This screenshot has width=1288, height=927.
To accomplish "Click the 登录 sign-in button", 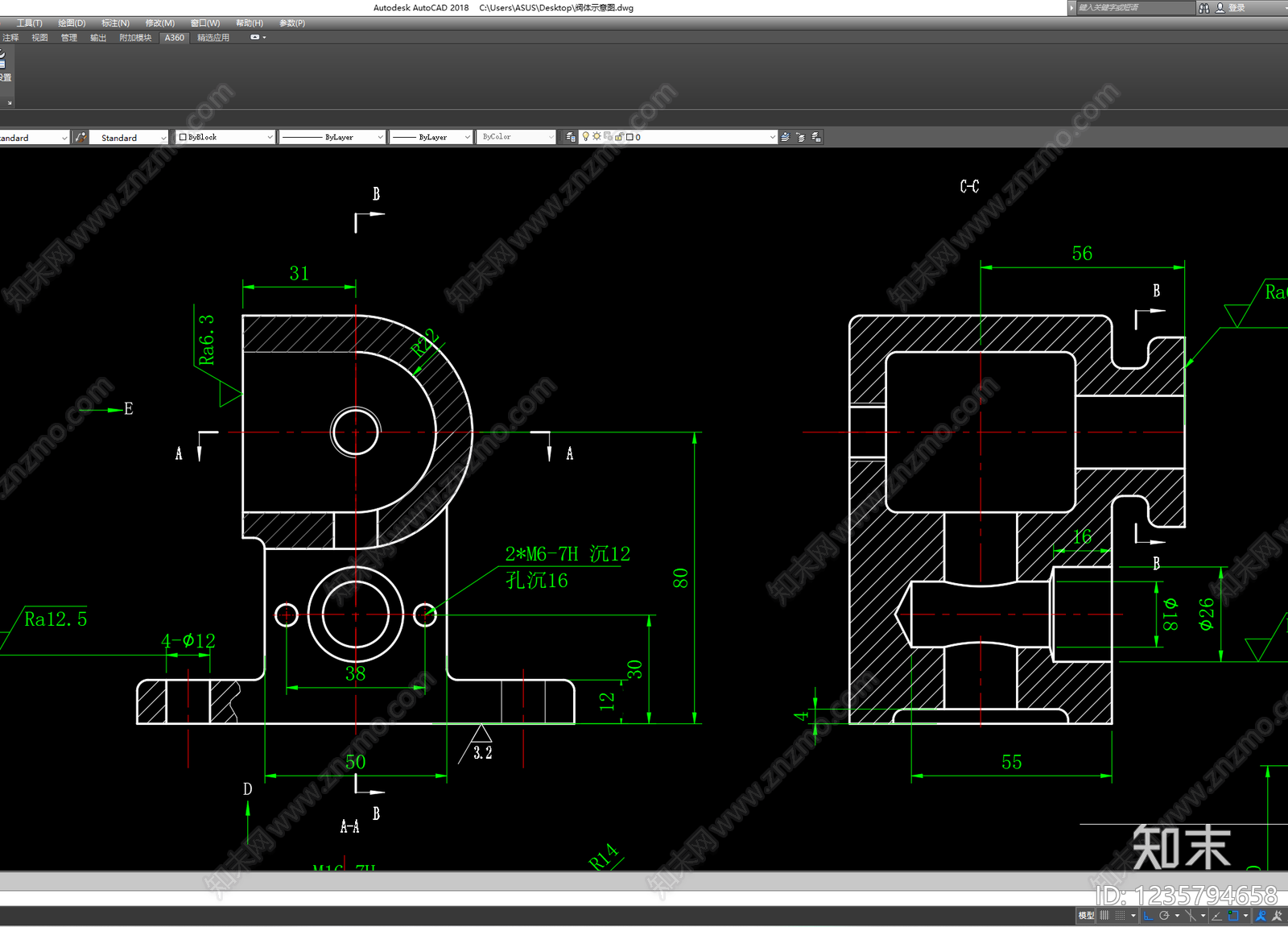I will [x=1236, y=7].
